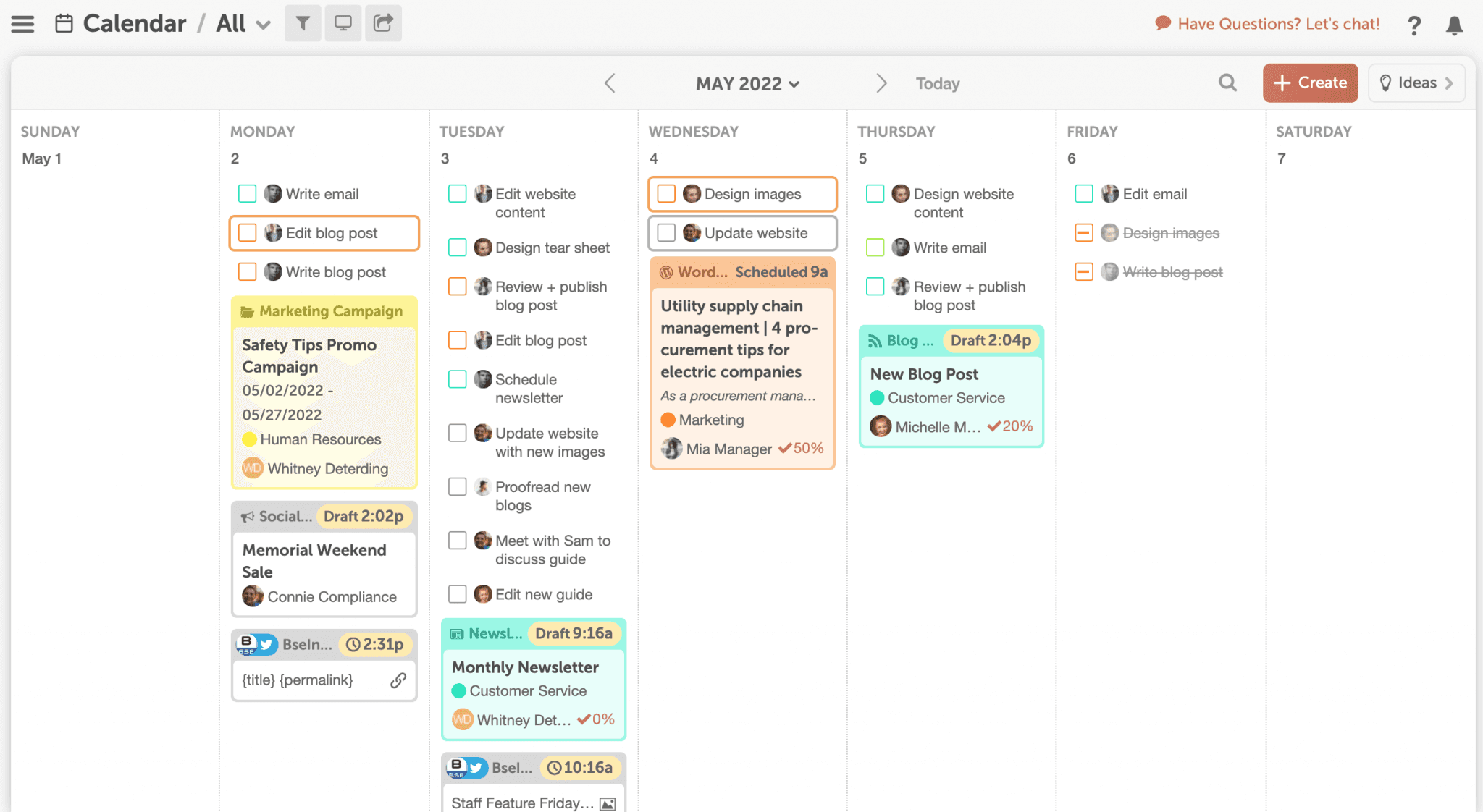Expand the Ideas panel
The height and width of the screenshot is (812, 1483).
(1416, 83)
